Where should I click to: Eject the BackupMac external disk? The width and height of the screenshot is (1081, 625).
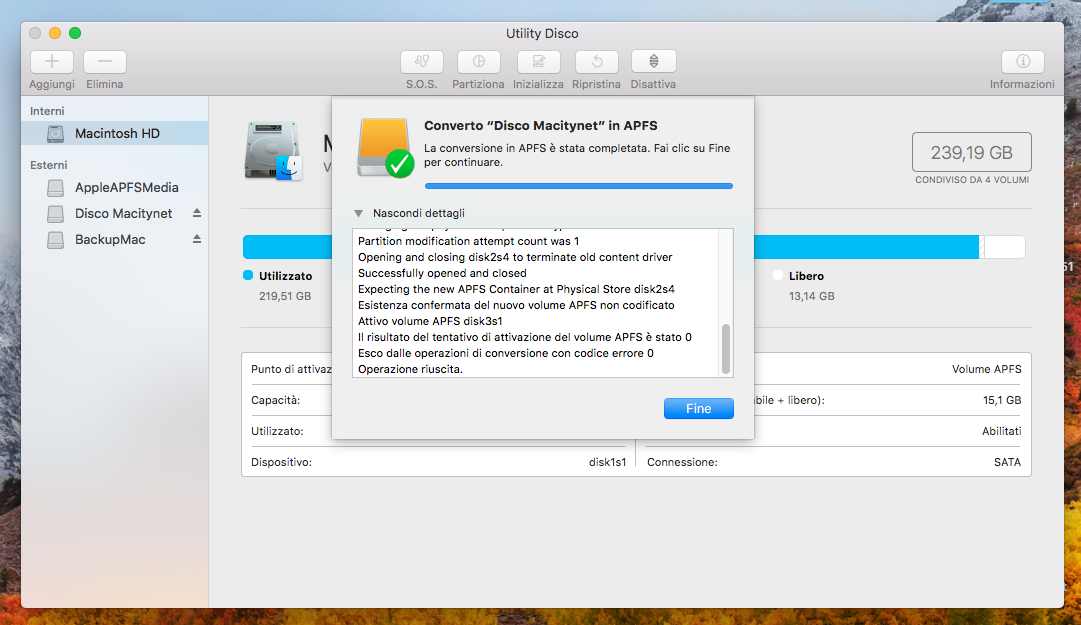tap(197, 239)
